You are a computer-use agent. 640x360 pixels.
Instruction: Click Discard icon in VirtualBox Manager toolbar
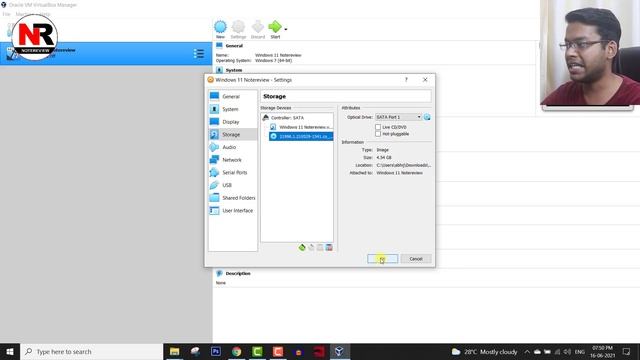coord(258,29)
